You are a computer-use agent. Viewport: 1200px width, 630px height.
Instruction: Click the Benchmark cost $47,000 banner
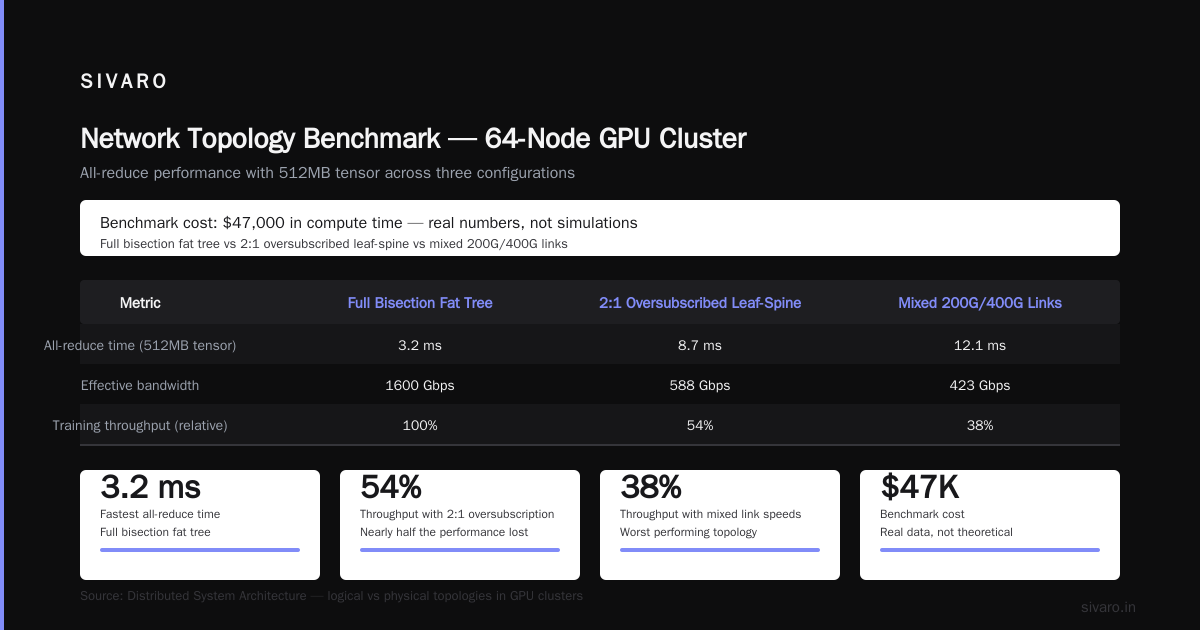coord(600,228)
